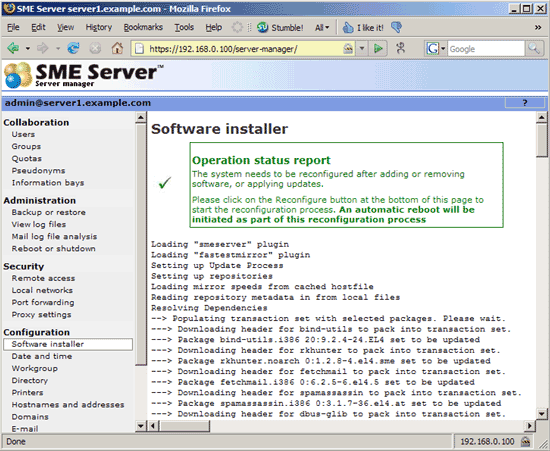Click the horizontal scrollbar right arrow
The width and height of the screenshot is (550, 451).
click(x=530, y=426)
